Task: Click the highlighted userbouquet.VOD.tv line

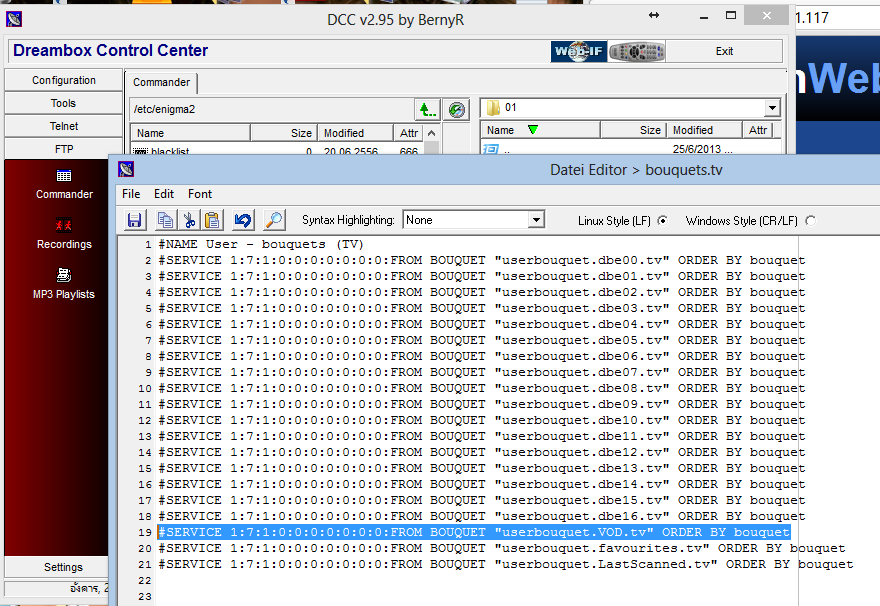Action: [x=474, y=532]
